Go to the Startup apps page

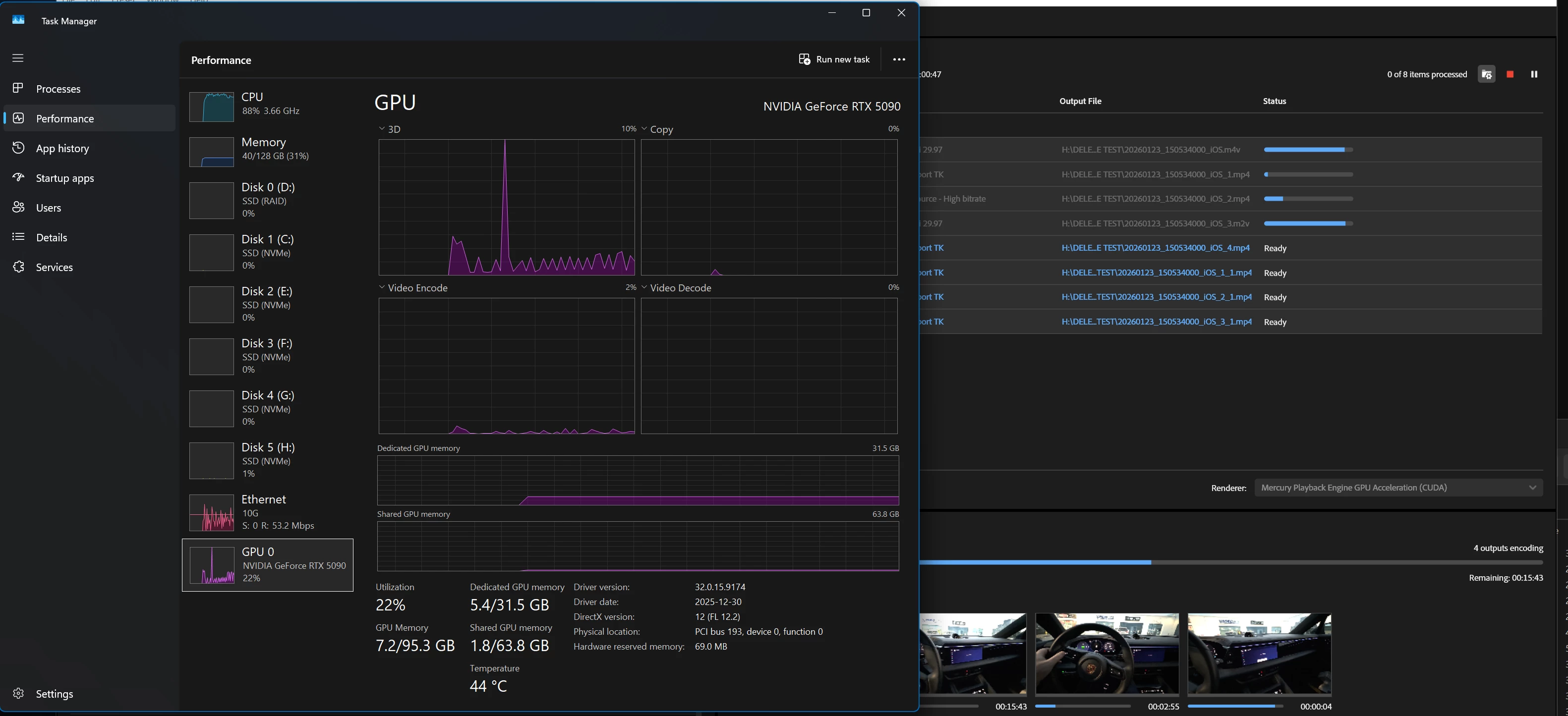pos(64,178)
